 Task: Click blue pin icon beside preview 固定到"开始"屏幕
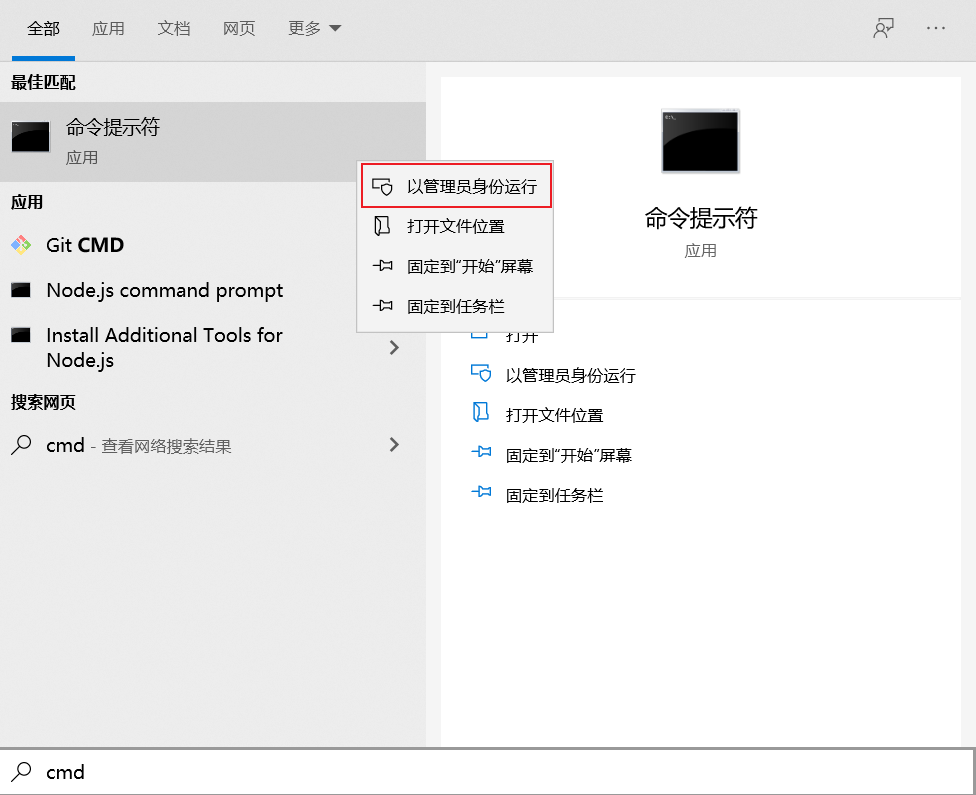tap(481, 452)
